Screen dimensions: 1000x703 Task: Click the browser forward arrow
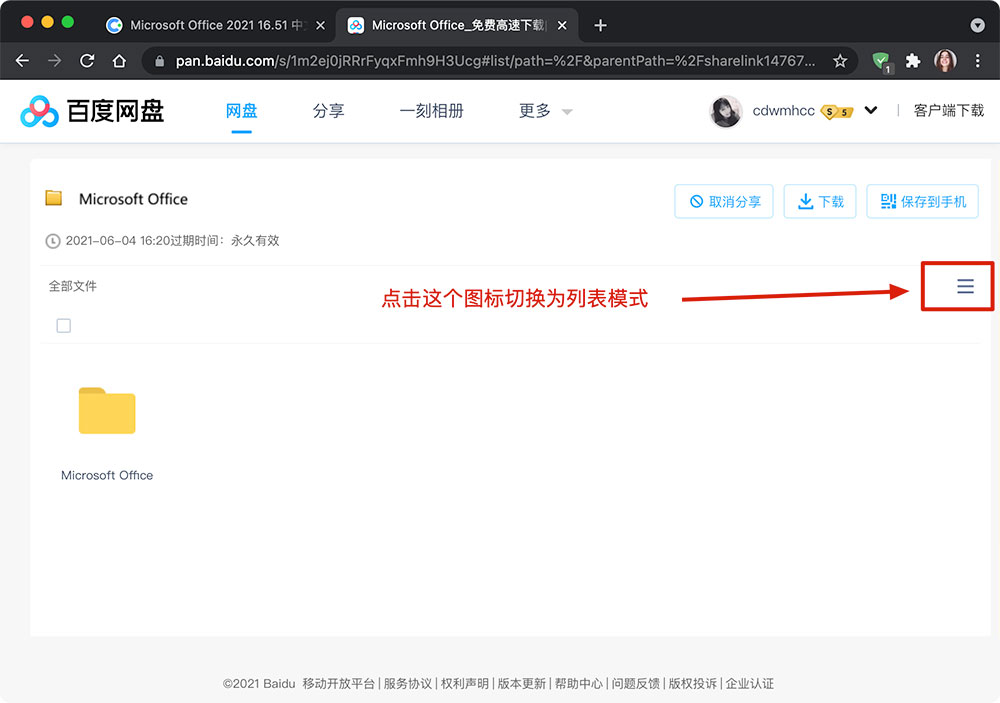click(55, 61)
